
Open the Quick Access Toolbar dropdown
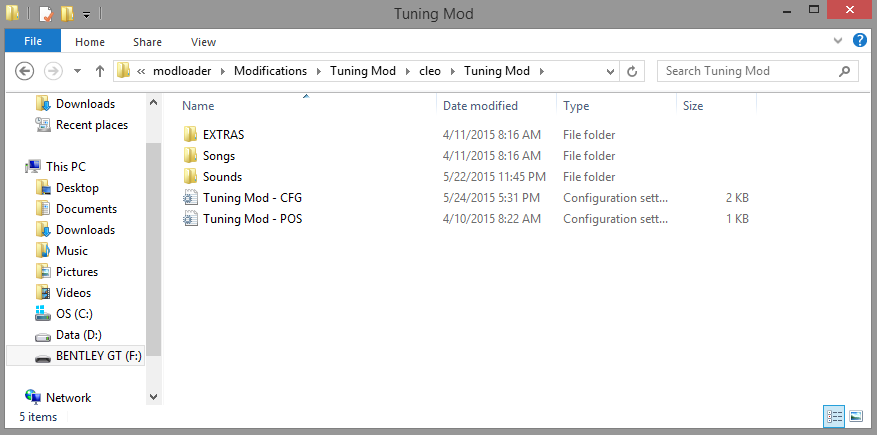[x=87, y=15]
